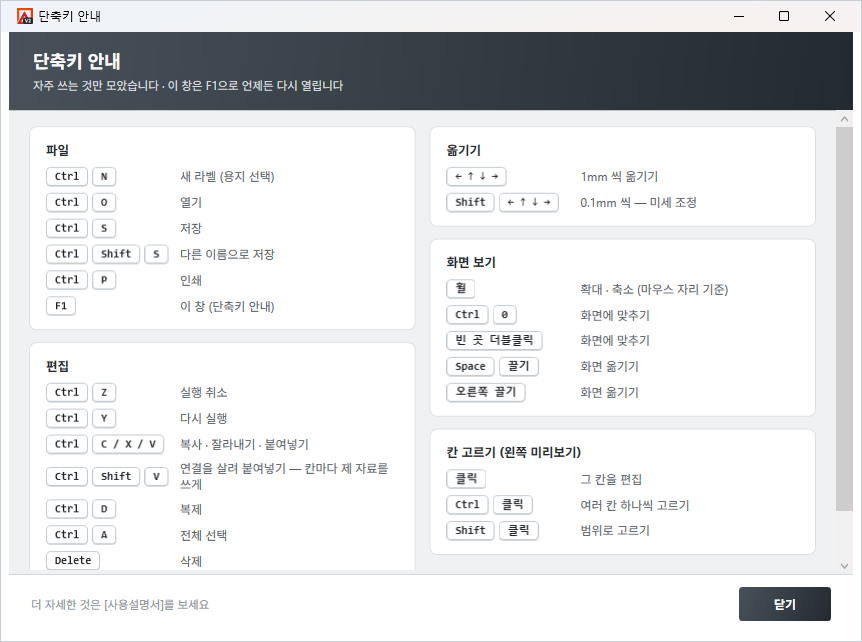Click the arrow keys badge beside 1mm 씩 옮기기
This screenshot has width=862, height=642.
pos(477,176)
